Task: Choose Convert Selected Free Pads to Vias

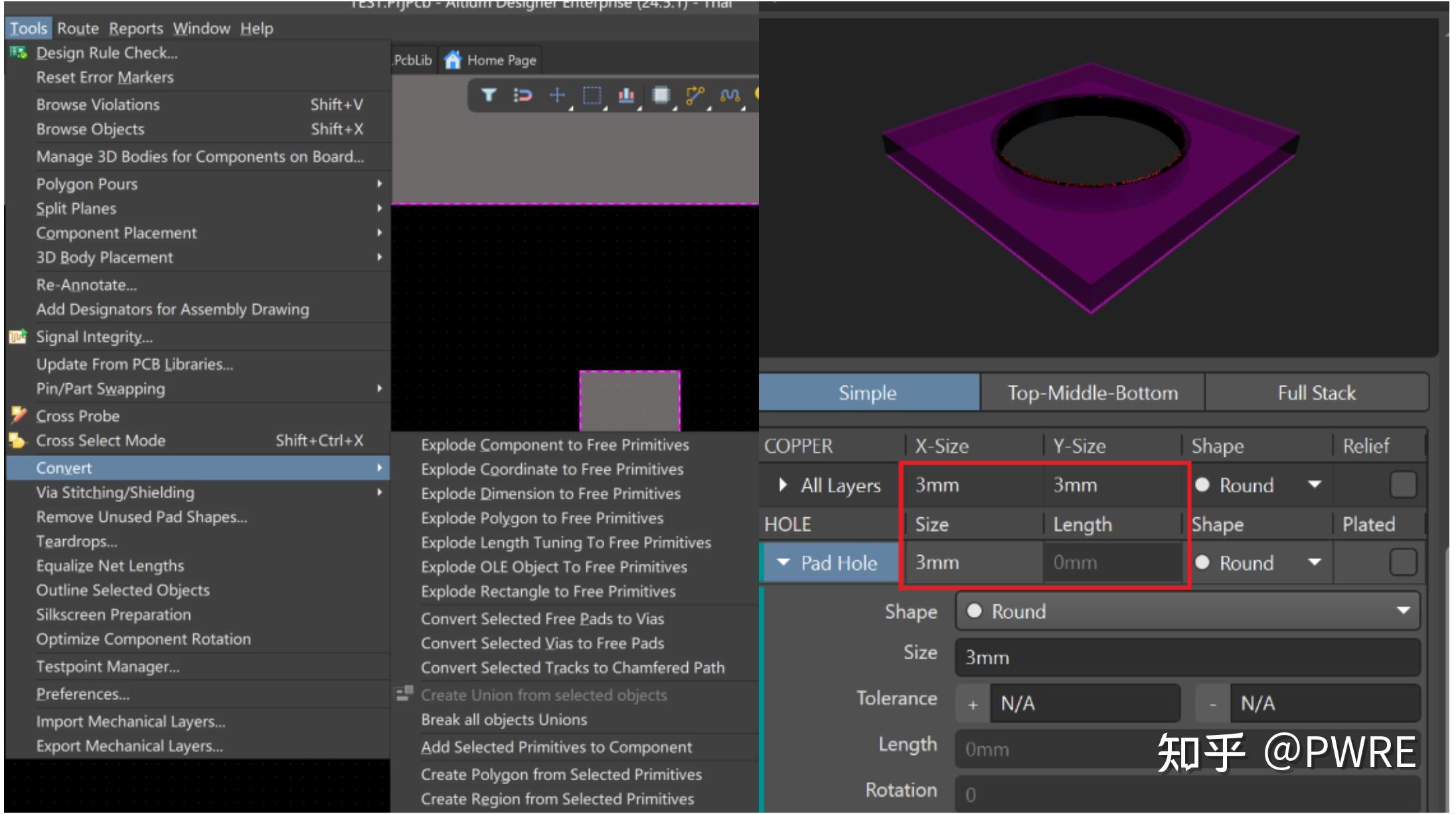Action: [542, 619]
